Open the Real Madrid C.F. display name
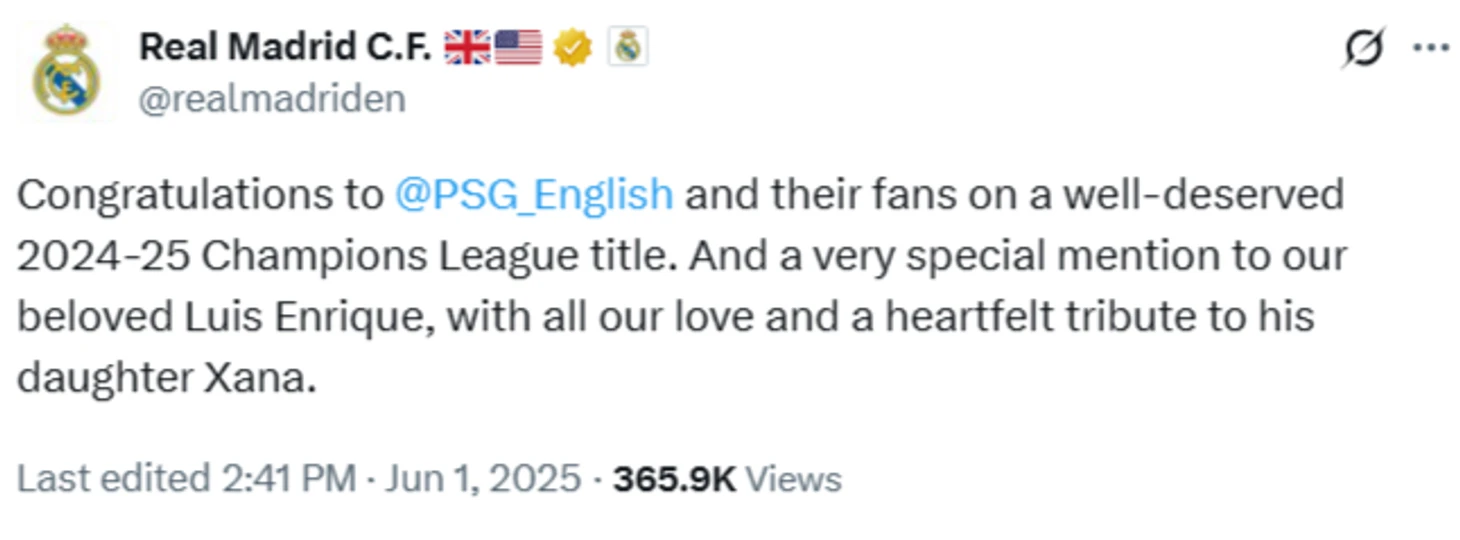Screen dimensions: 1460x540 [285, 47]
